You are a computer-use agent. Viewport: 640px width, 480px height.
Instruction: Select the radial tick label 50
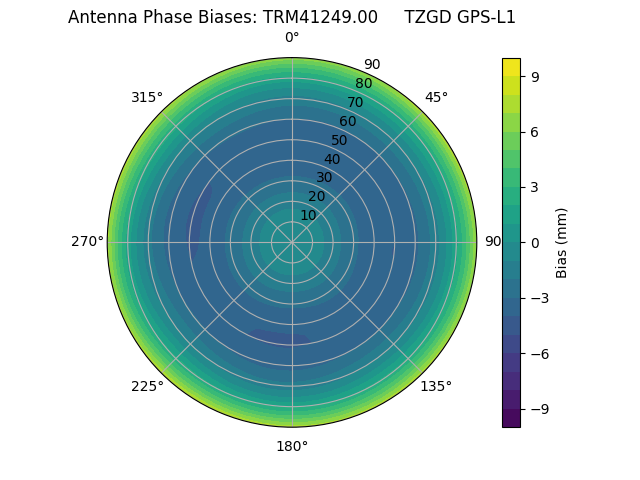click(340, 140)
